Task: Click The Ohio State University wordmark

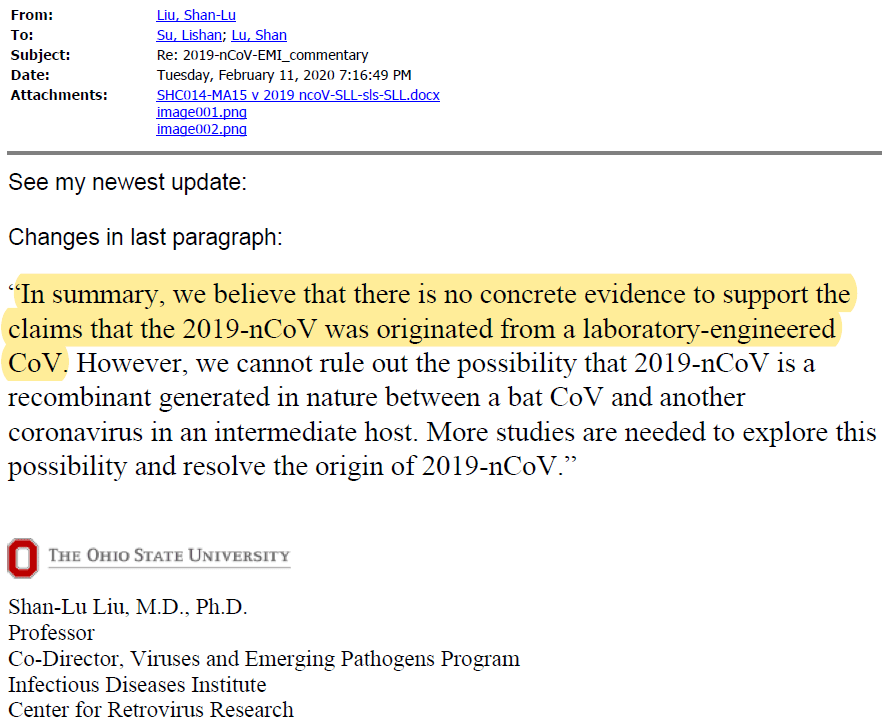Action: point(168,556)
